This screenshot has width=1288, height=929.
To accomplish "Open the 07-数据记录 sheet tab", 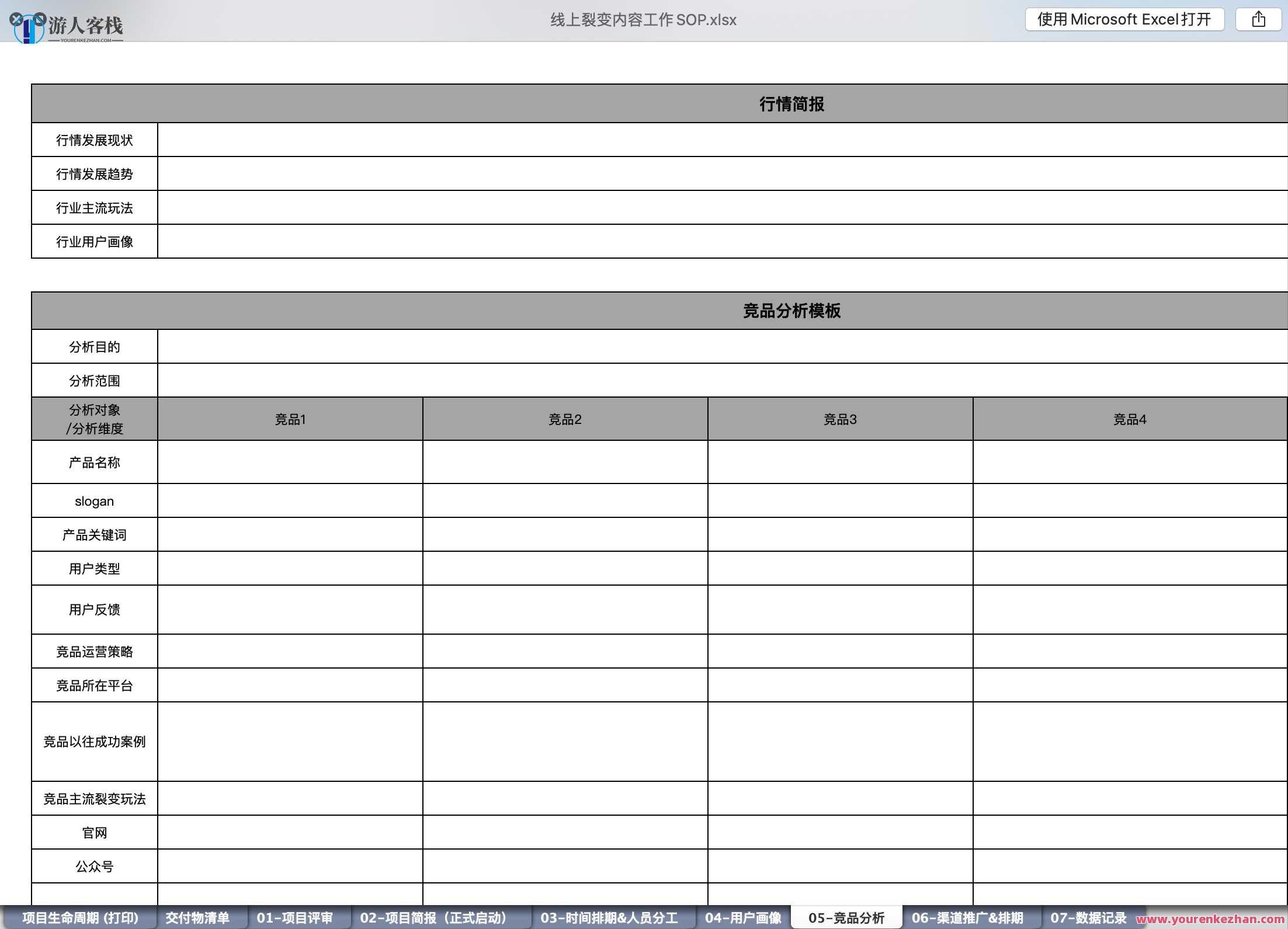I will point(1088,917).
